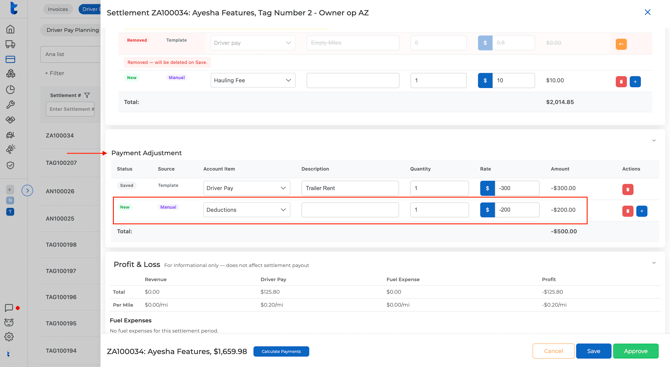The height and width of the screenshot is (367, 670).
Task: Add a row after Hauling Fee
Action: point(635,81)
